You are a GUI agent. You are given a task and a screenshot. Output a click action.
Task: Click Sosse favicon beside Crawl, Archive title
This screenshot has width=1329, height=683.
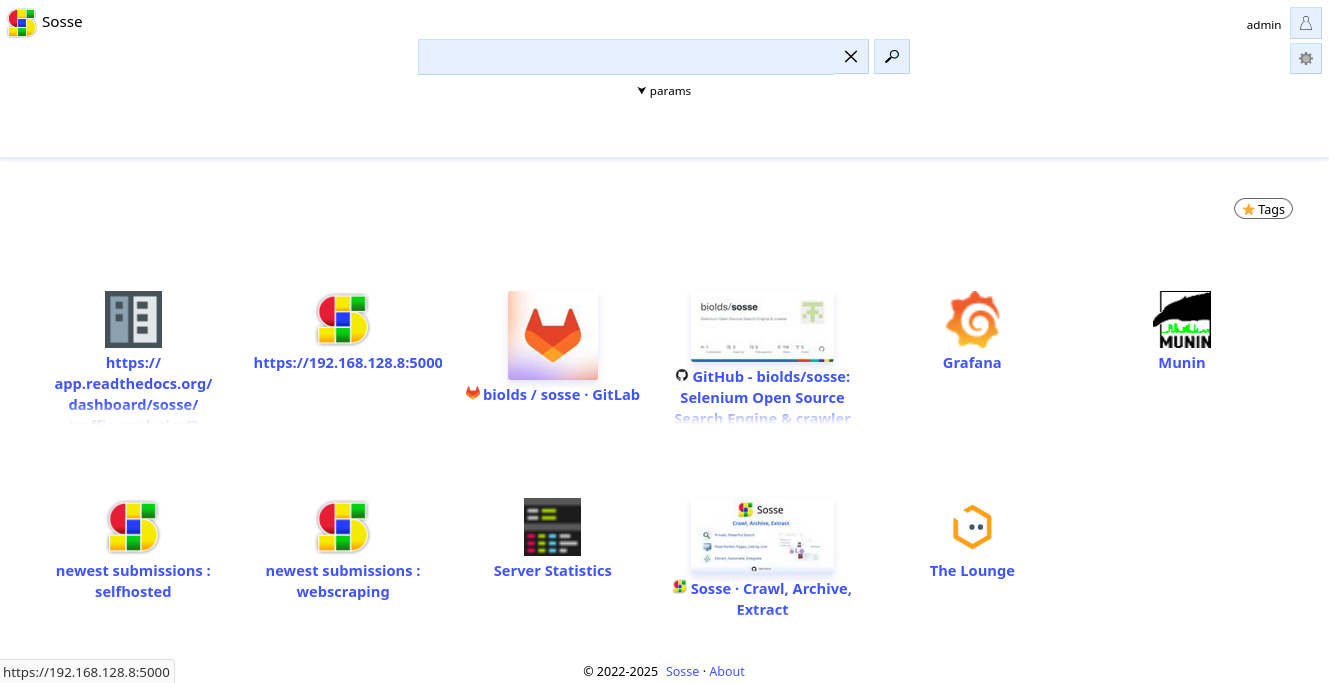pos(680,587)
